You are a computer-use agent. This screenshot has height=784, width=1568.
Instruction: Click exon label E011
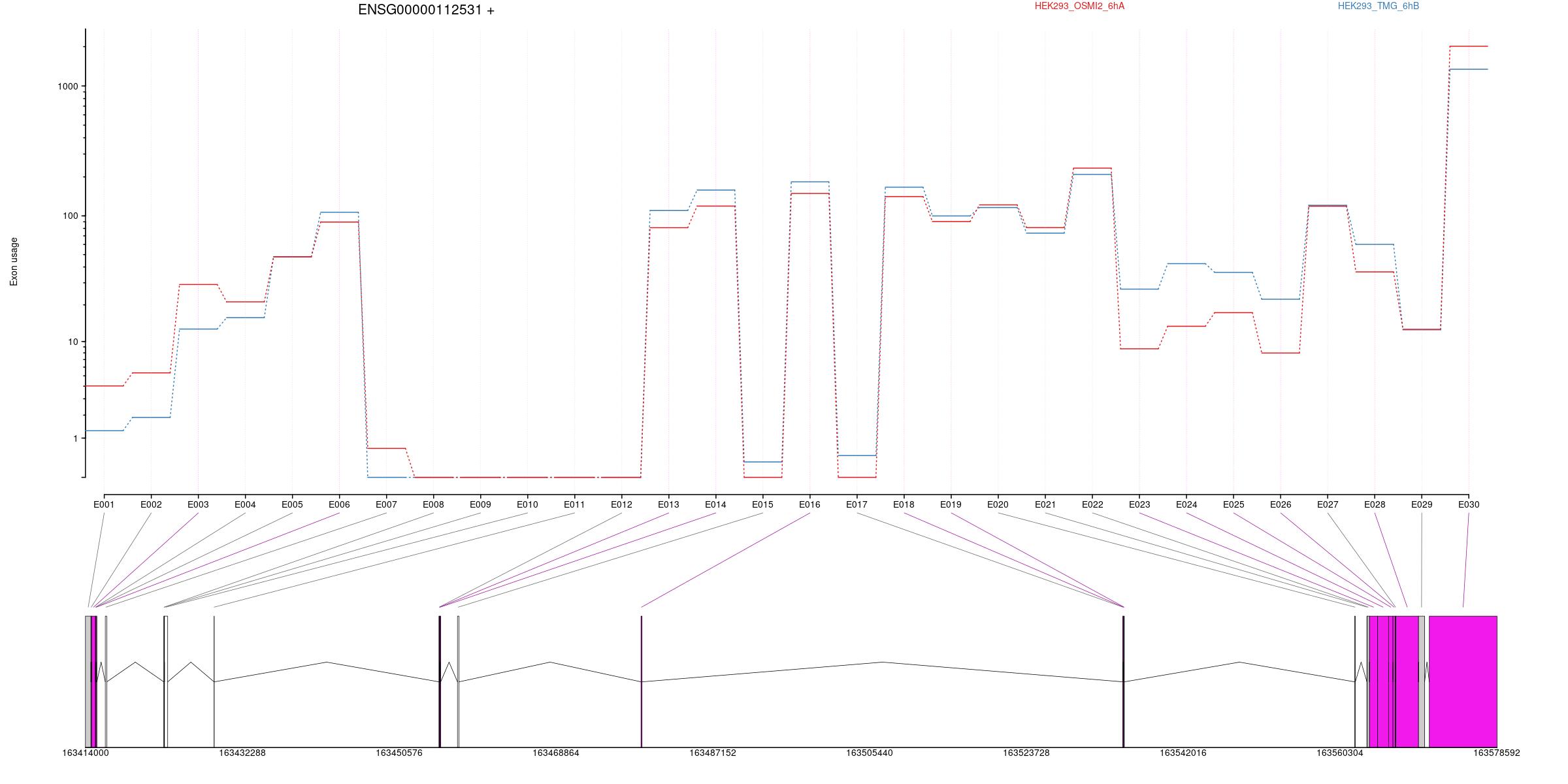574,504
